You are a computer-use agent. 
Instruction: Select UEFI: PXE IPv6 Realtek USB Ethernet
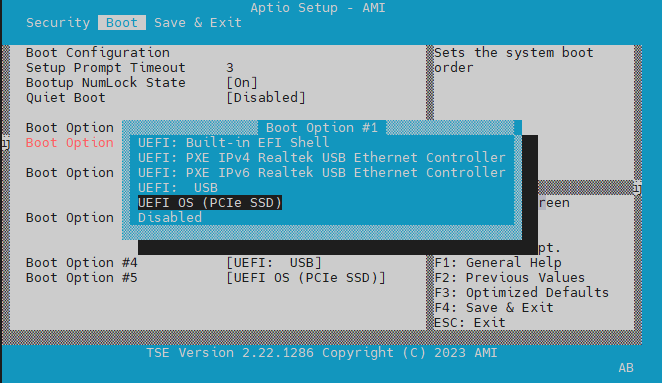pyautogui.click(x=322, y=173)
